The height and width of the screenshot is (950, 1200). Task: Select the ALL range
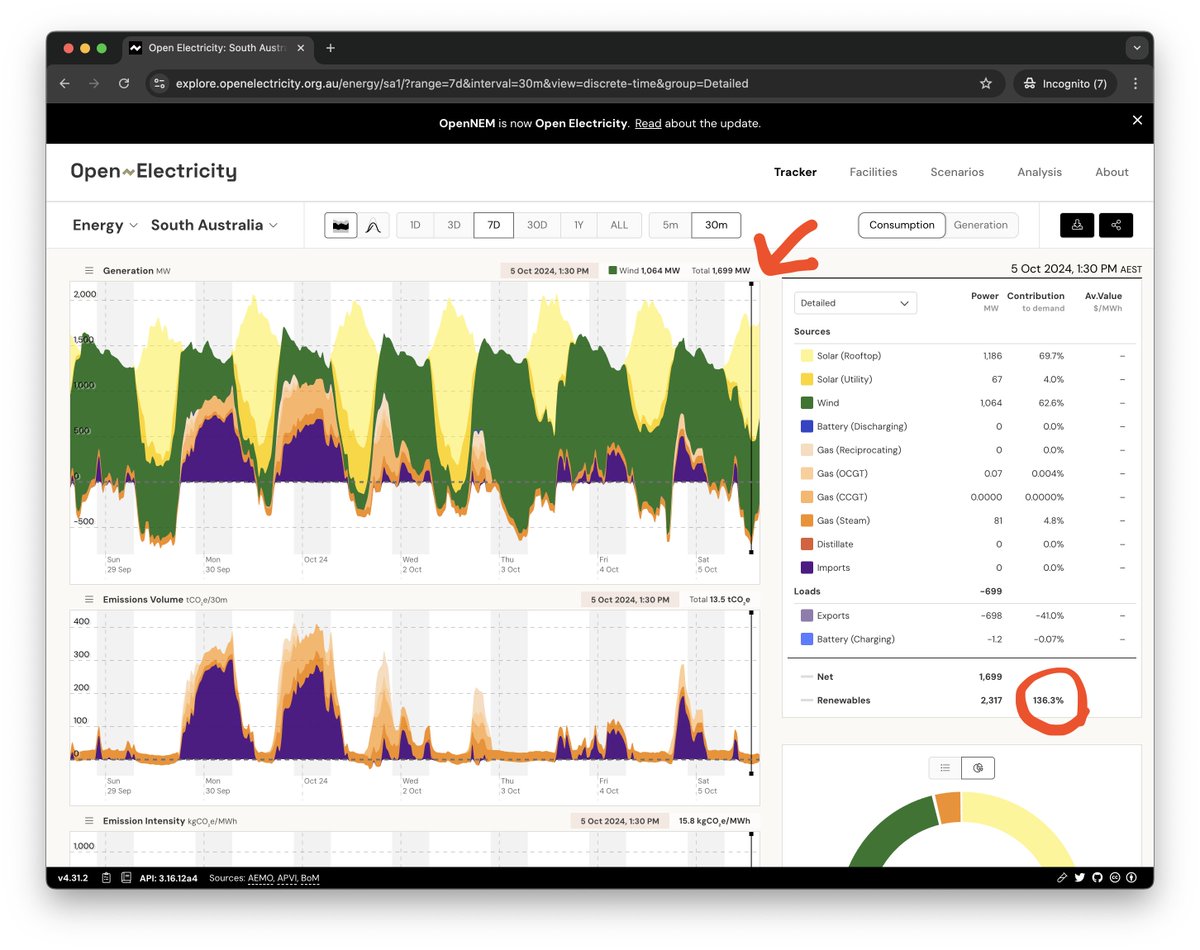click(619, 225)
